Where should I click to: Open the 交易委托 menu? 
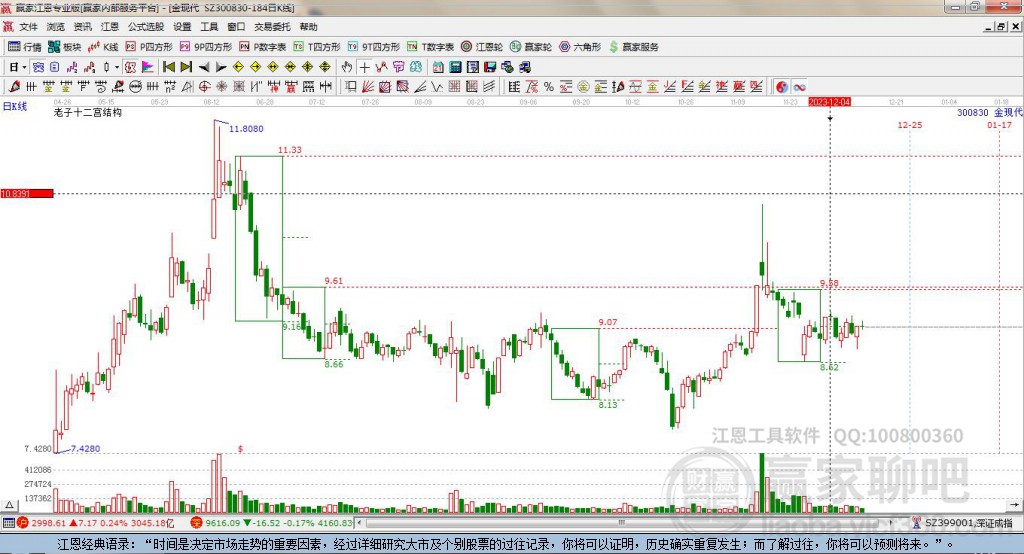(x=272, y=27)
